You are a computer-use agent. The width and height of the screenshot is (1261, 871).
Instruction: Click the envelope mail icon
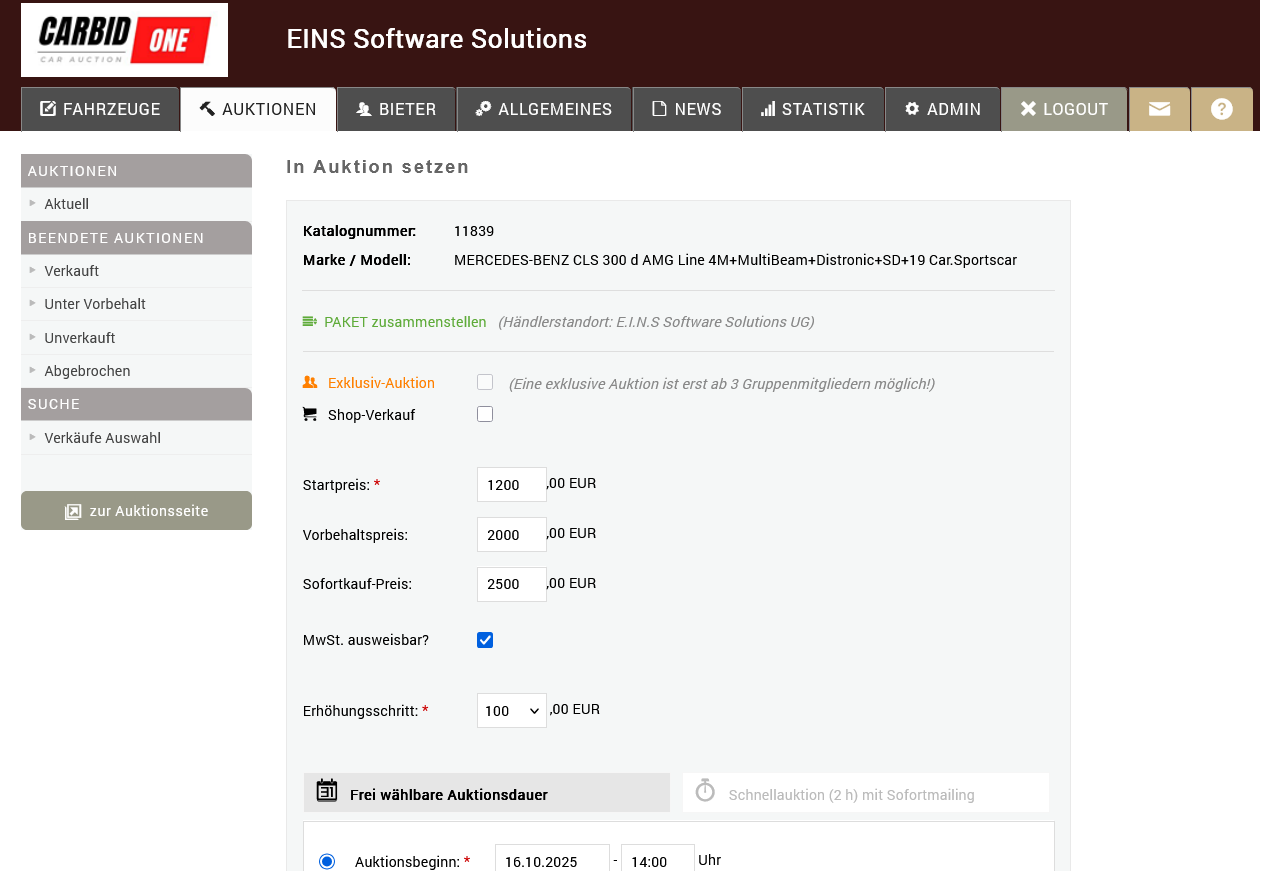[x=1159, y=109]
